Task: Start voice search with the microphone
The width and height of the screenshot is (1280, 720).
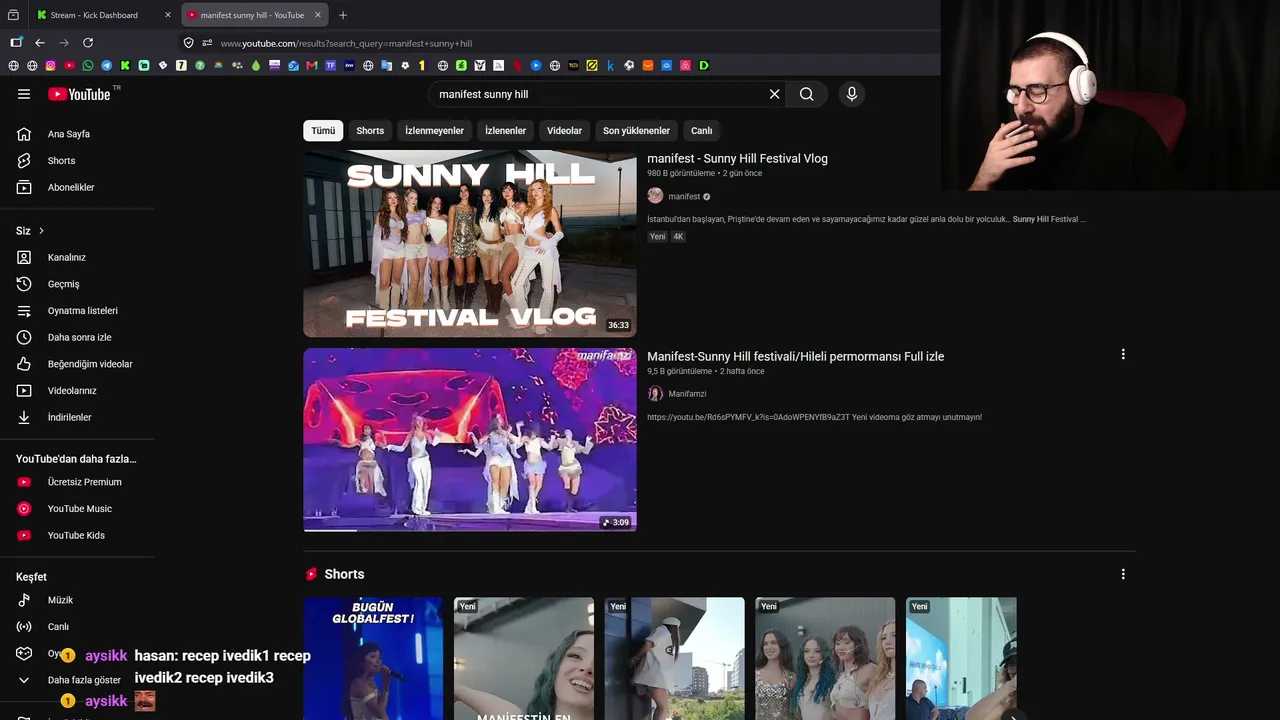Action: pyautogui.click(x=852, y=94)
